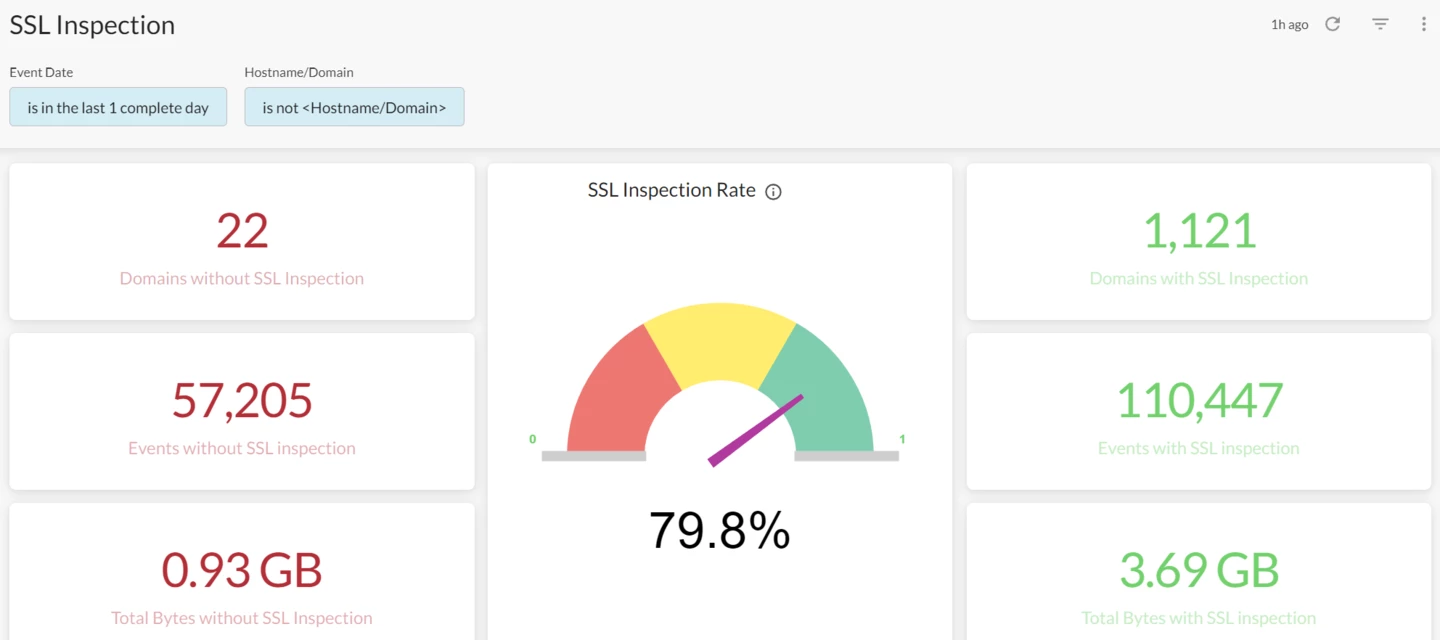Open the dashboard filters icon
The height and width of the screenshot is (640, 1440).
(x=1380, y=24)
